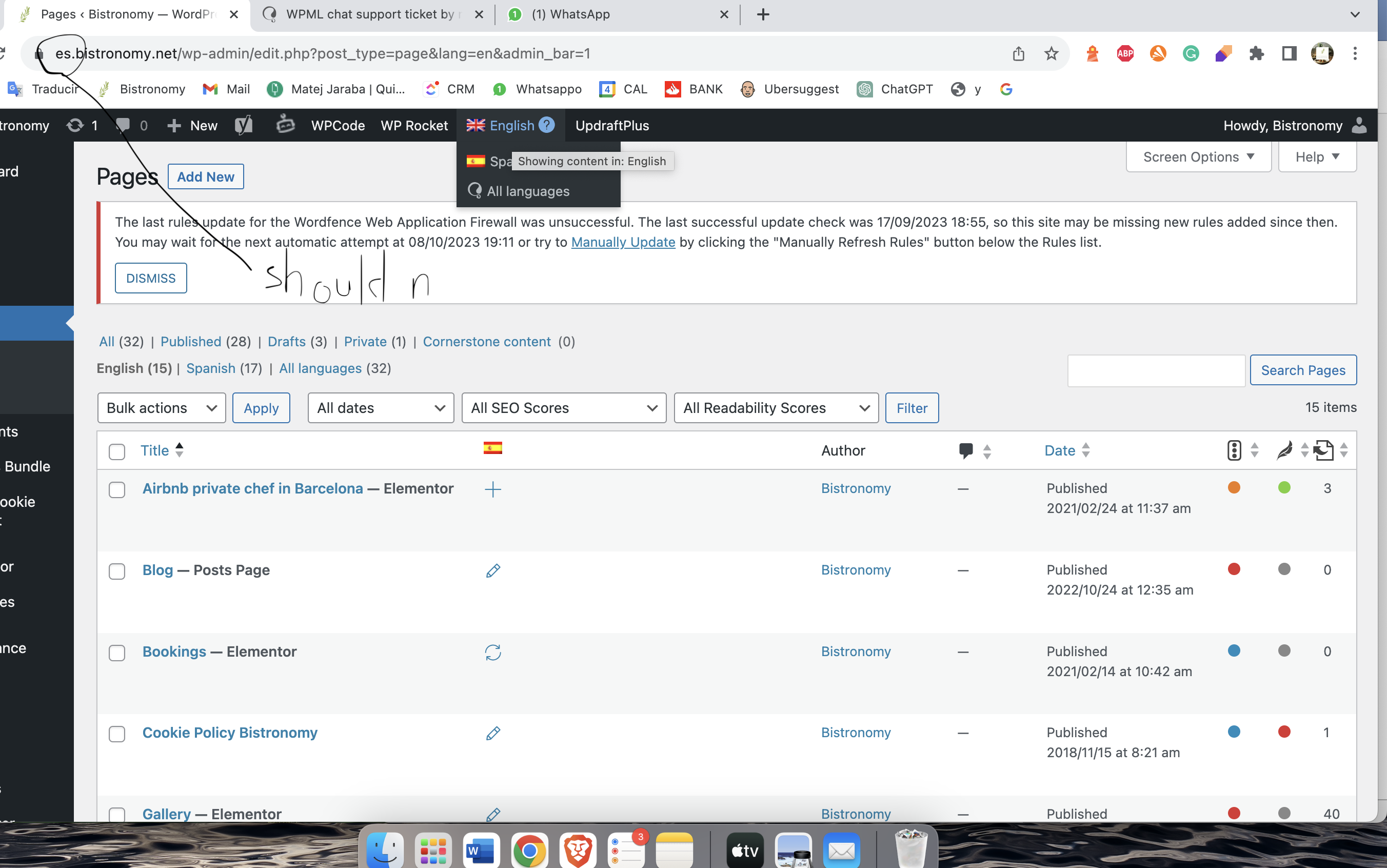This screenshot has height=868, width=1387.
Task: Open the UpdraftPlus admin bar menu
Action: point(612,125)
